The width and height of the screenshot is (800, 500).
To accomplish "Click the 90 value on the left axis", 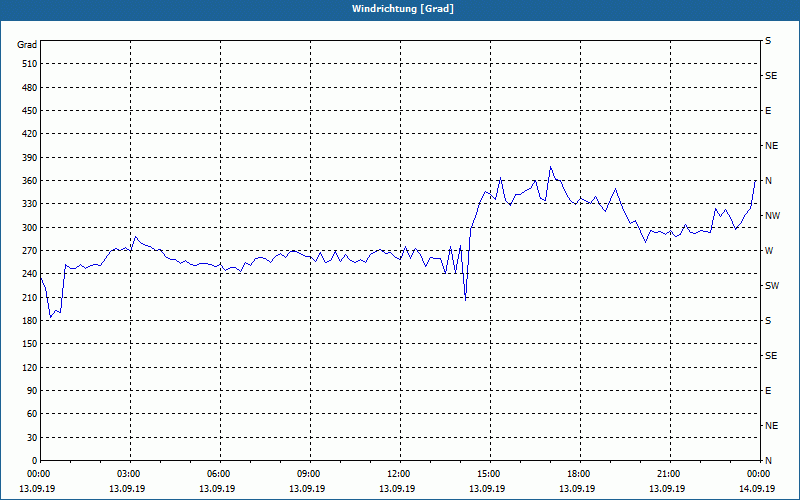I will [x=31, y=391].
